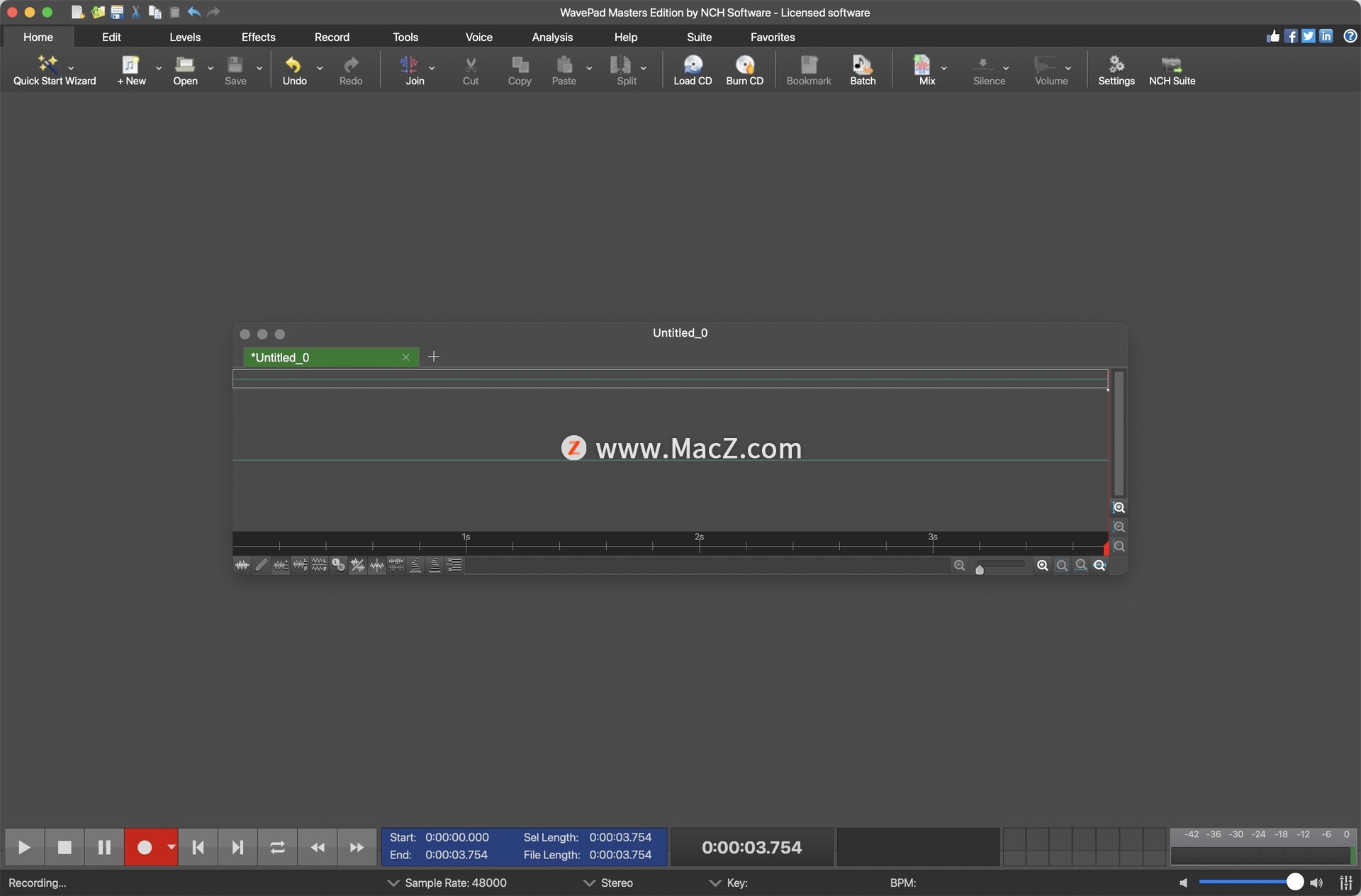The width and height of the screenshot is (1361, 896).
Task: Switch to the Favorites tab
Action: (773, 37)
